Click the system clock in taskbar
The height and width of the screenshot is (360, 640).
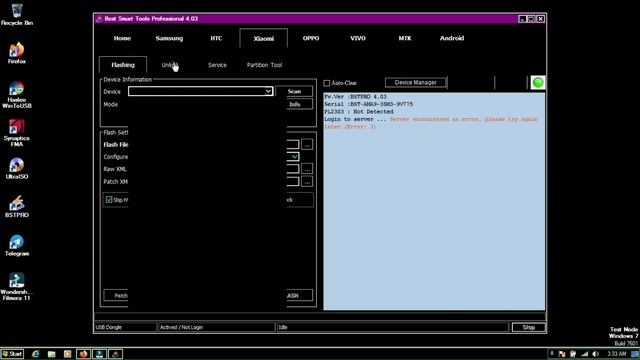[x=616, y=354]
